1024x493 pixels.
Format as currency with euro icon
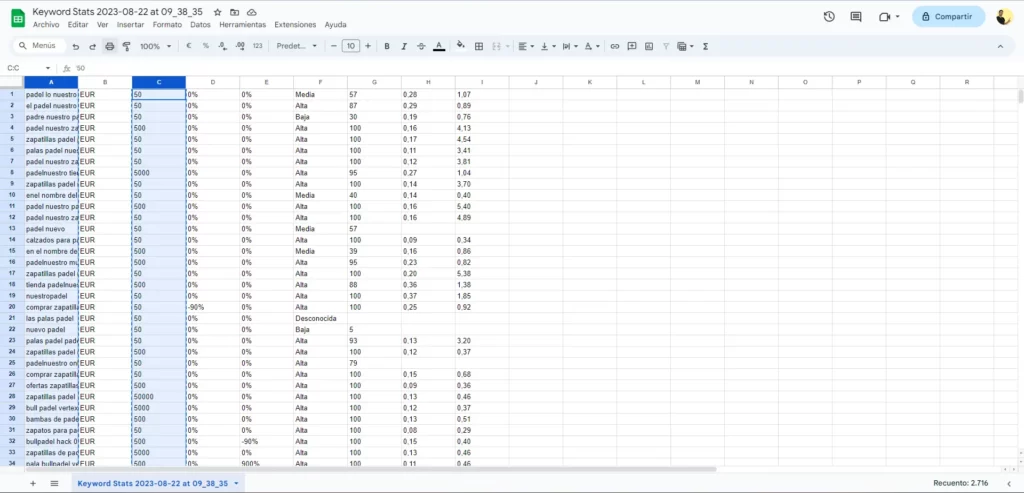189,46
